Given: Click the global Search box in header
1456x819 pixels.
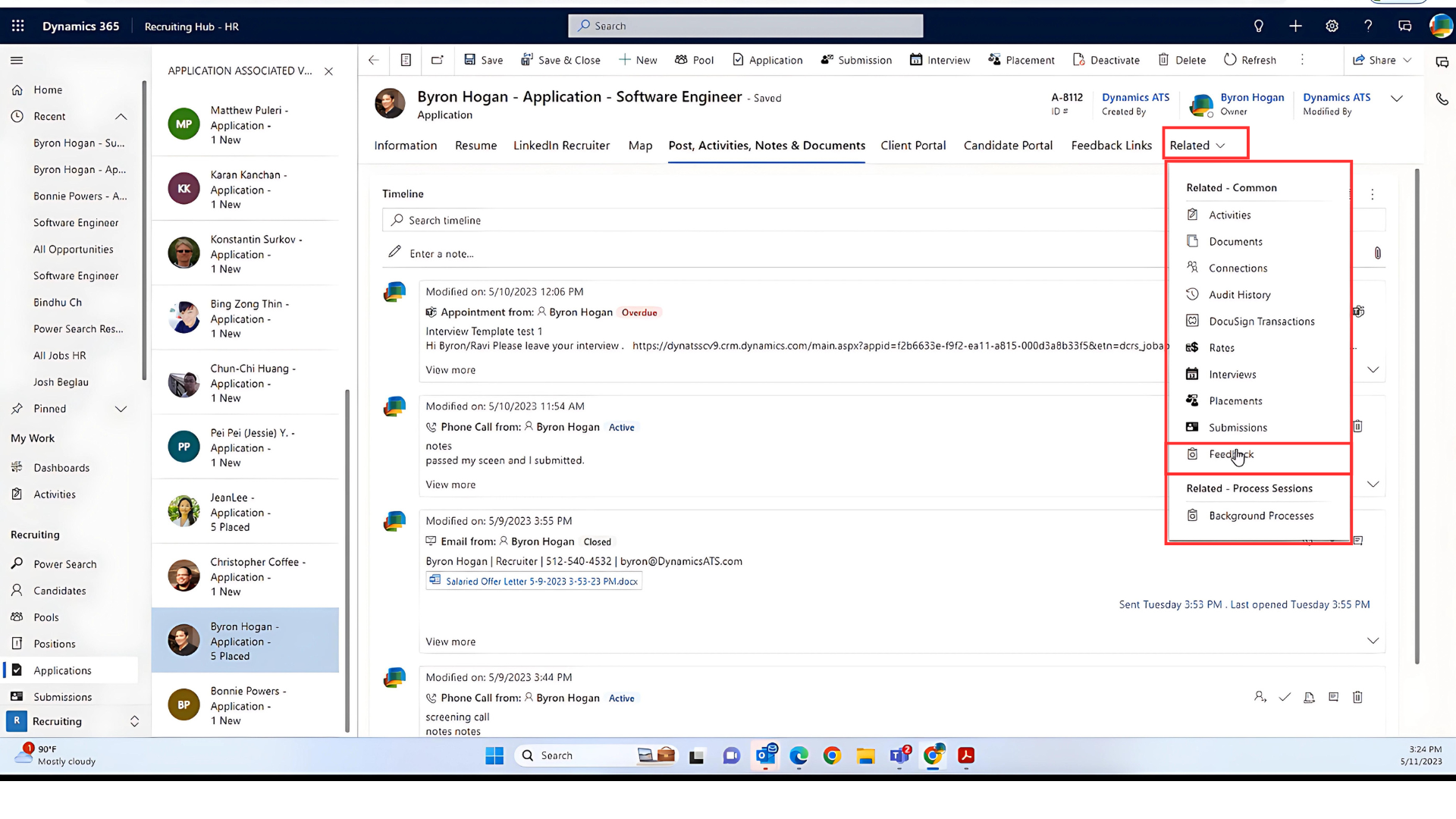Looking at the screenshot, I should 745,26.
